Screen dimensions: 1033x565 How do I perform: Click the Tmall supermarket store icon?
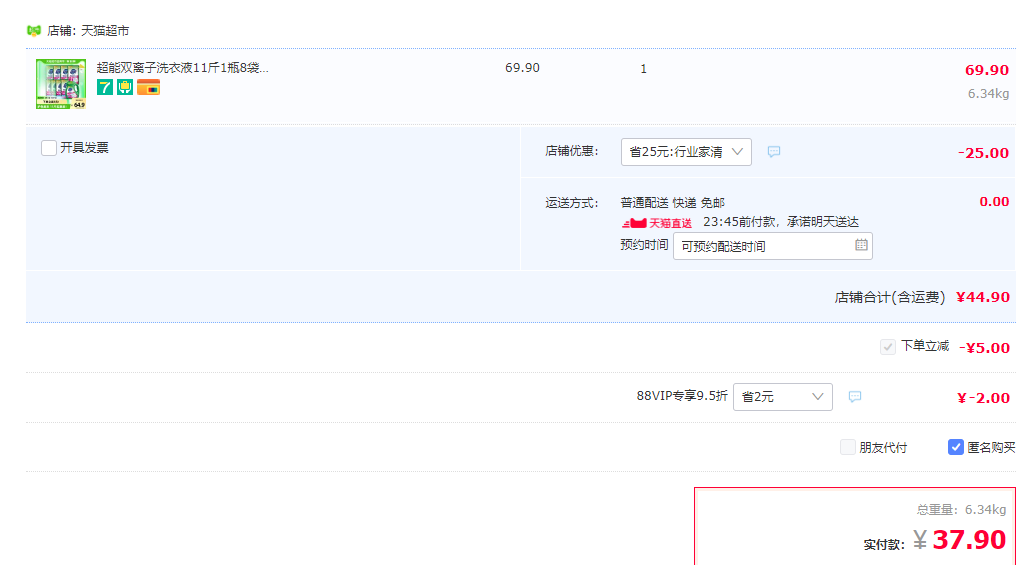point(34,31)
